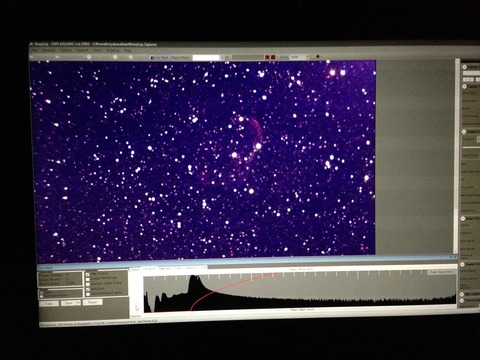The width and height of the screenshot is (480, 360).
Task: Click the Clear stack button
Action: (49, 303)
